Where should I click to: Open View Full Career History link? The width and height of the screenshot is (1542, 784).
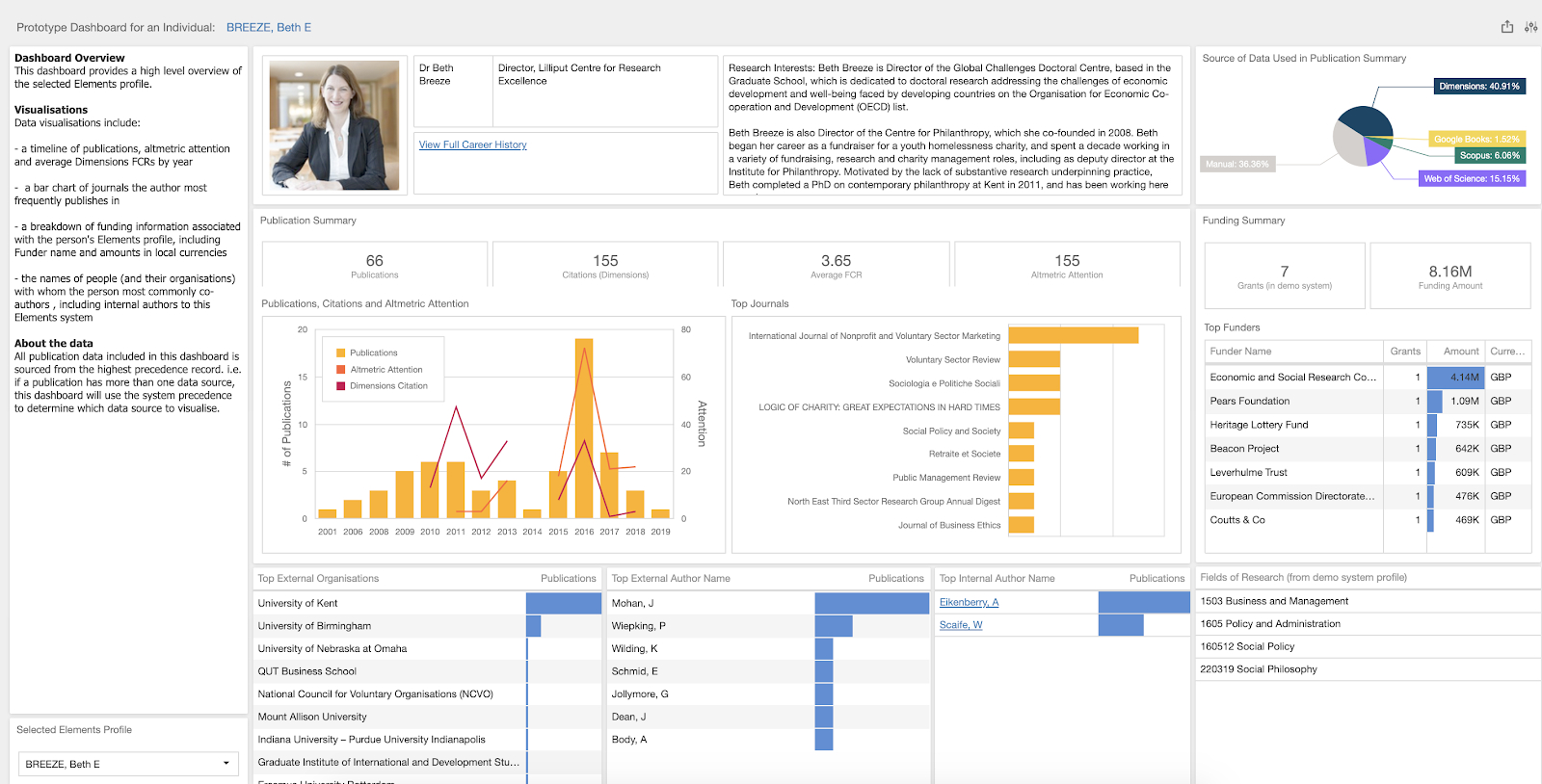pos(472,145)
